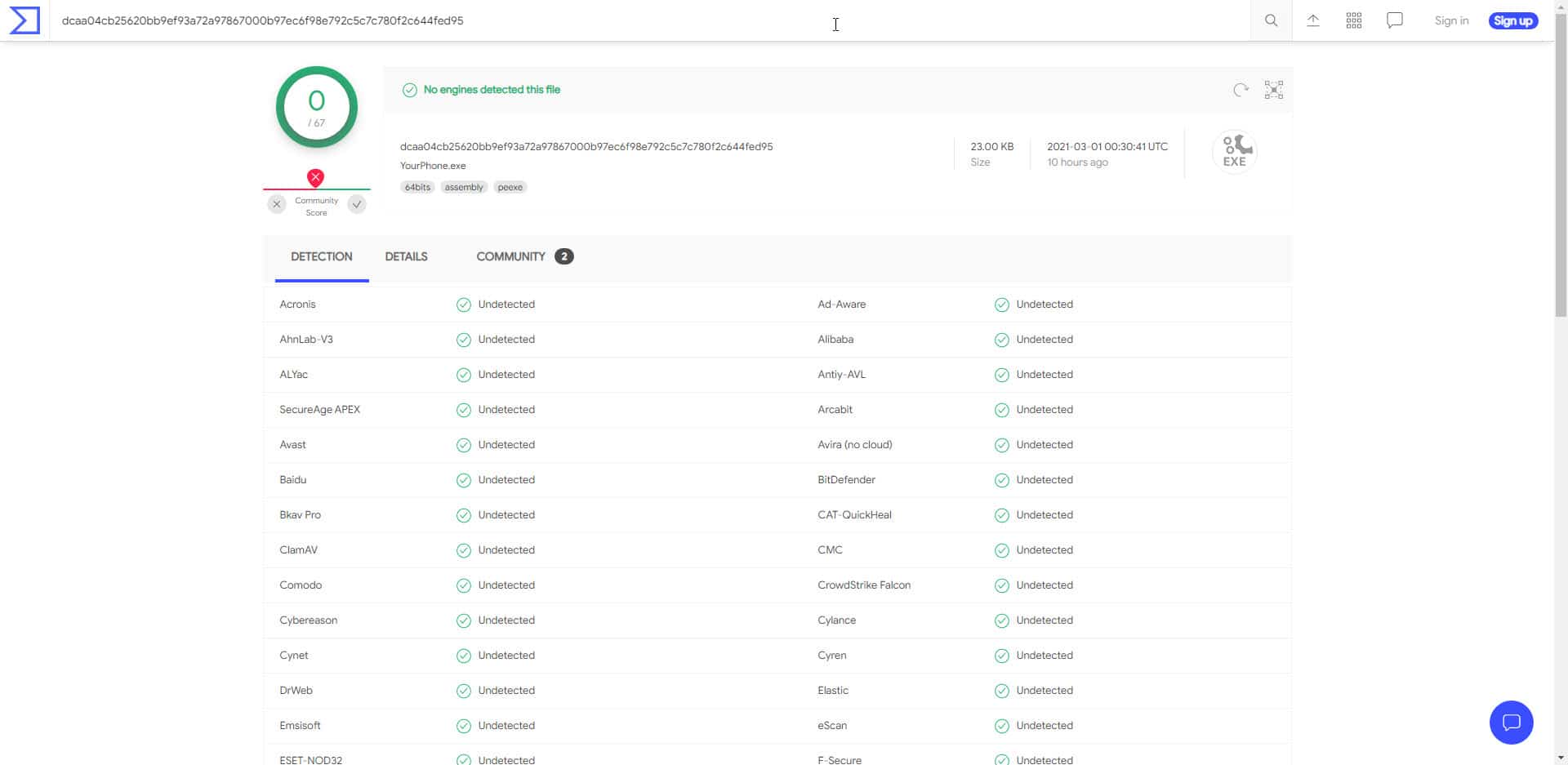Click the Avira (no cloud) engine name

point(855,445)
